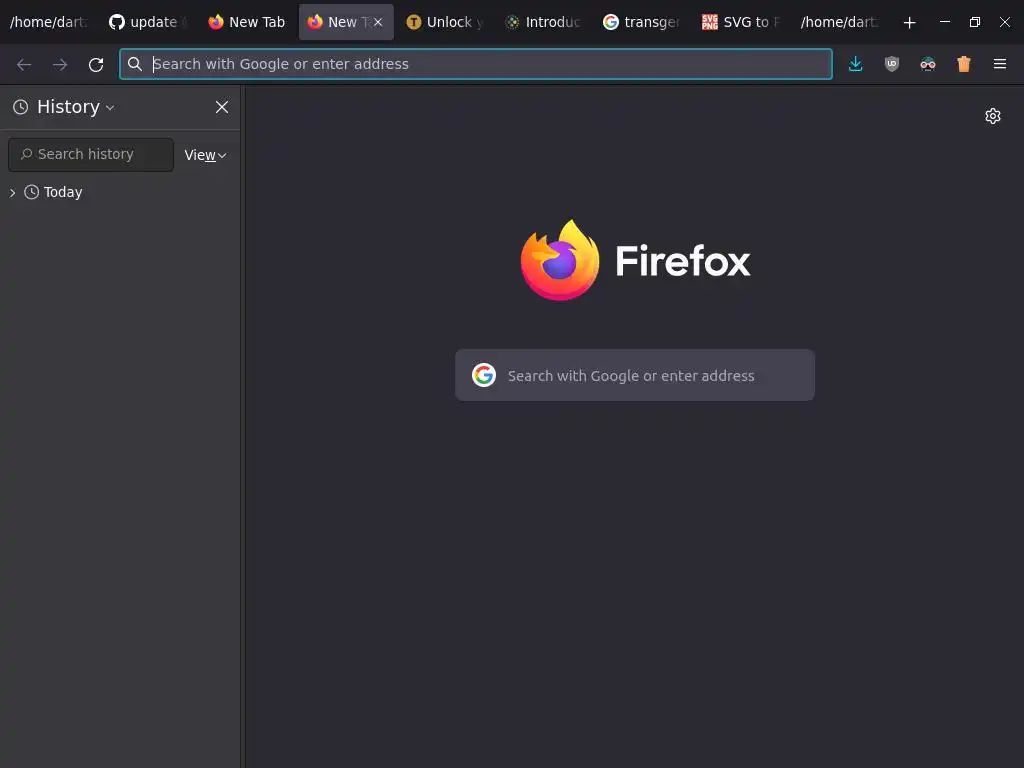Open the uBlock Origin shield extension
Viewport: 1024px width, 768px height.
coord(891,64)
